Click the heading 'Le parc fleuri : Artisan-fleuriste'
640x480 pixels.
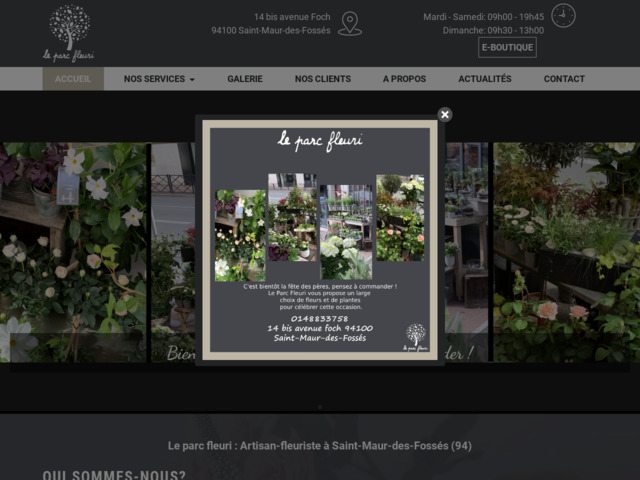tap(320, 446)
